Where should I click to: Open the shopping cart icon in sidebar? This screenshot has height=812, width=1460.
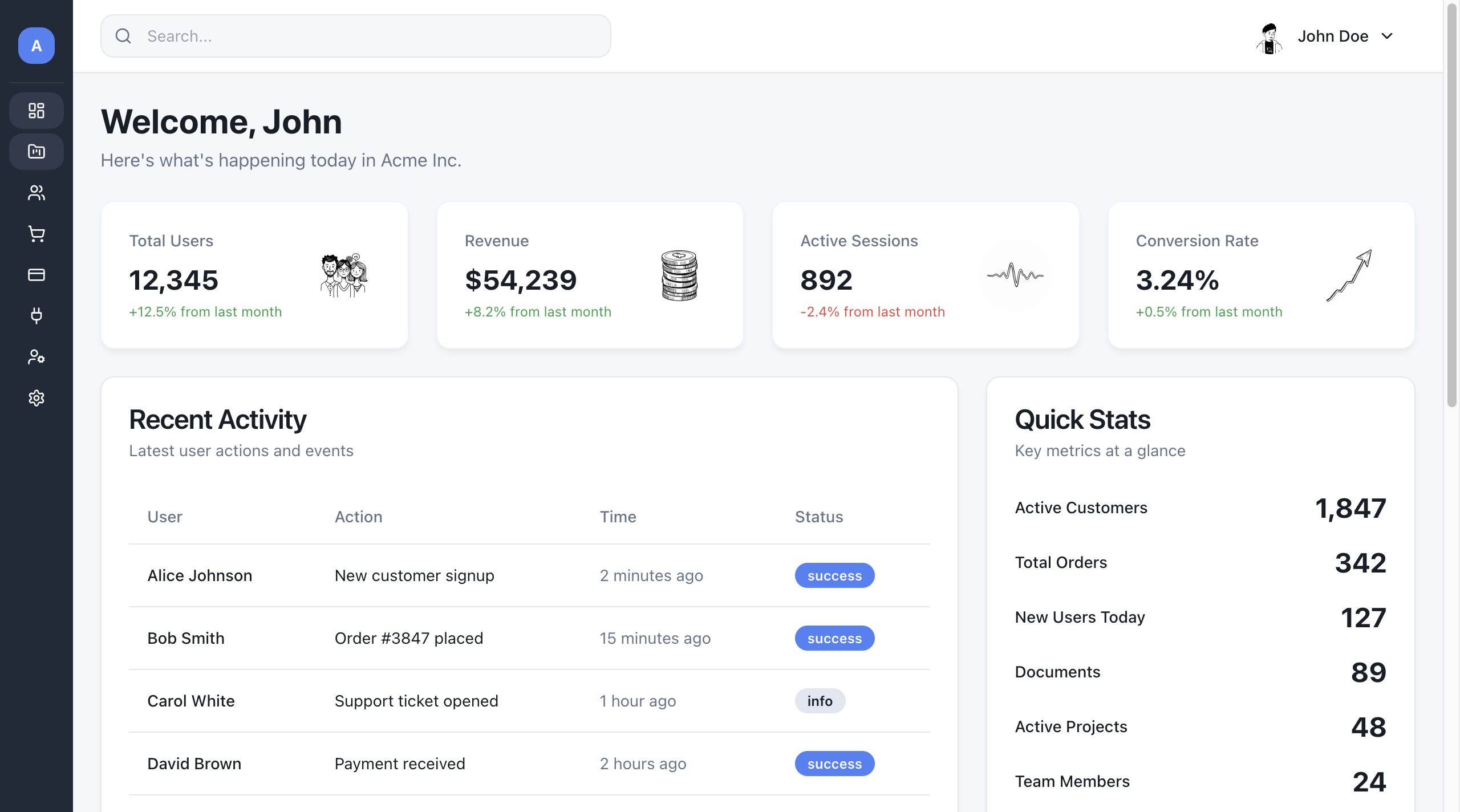(x=36, y=234)
